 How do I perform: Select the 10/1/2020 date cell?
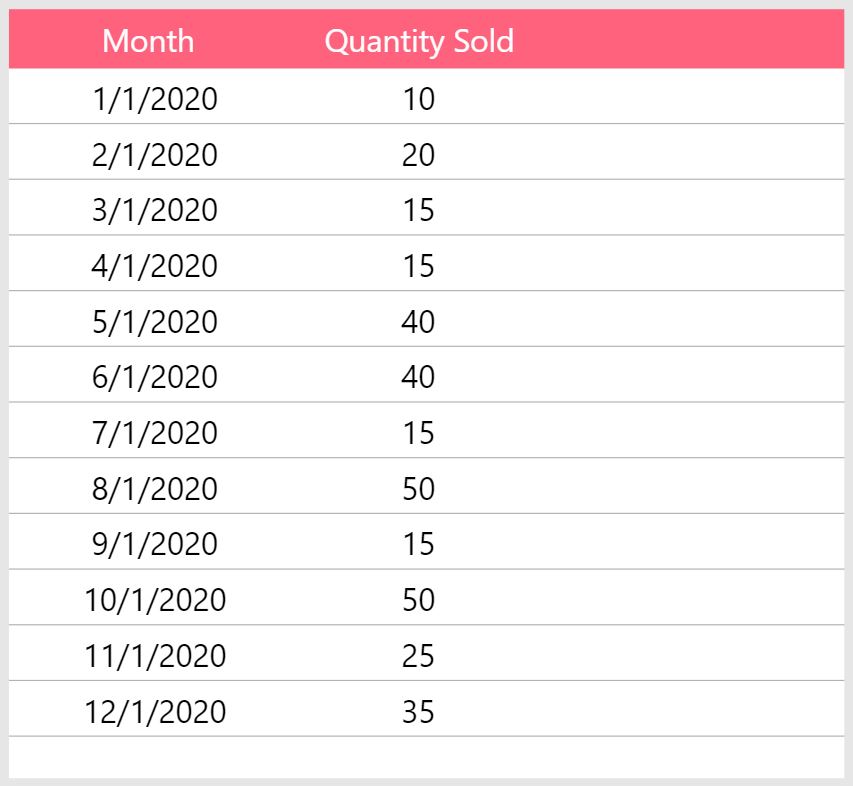(x=155, y=600)
